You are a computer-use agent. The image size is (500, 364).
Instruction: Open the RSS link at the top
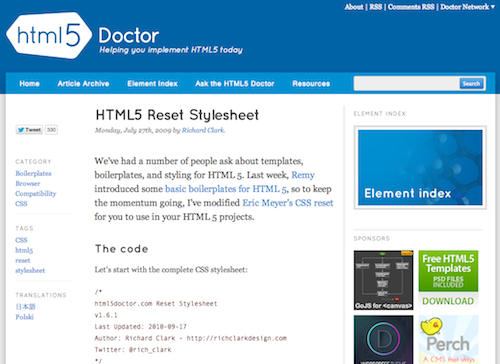[376, 7]
